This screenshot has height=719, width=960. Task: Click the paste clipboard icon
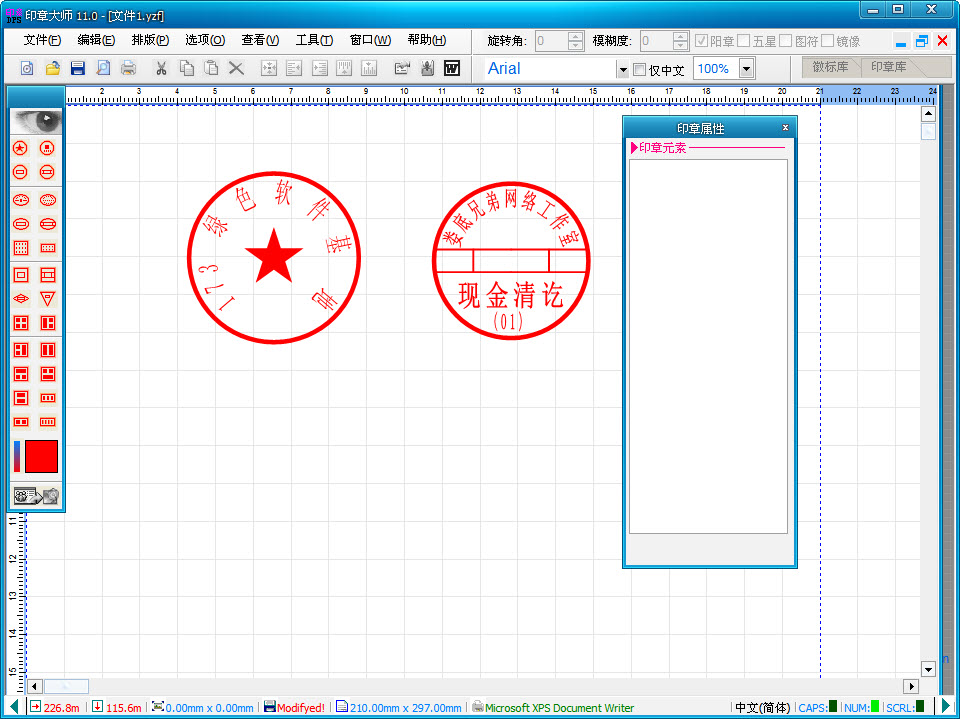pos(211,68)
